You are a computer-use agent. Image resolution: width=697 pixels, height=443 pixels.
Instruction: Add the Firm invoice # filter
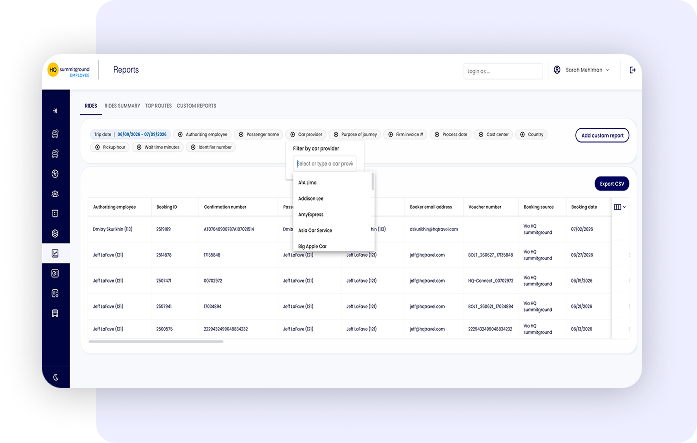(405, 134)
